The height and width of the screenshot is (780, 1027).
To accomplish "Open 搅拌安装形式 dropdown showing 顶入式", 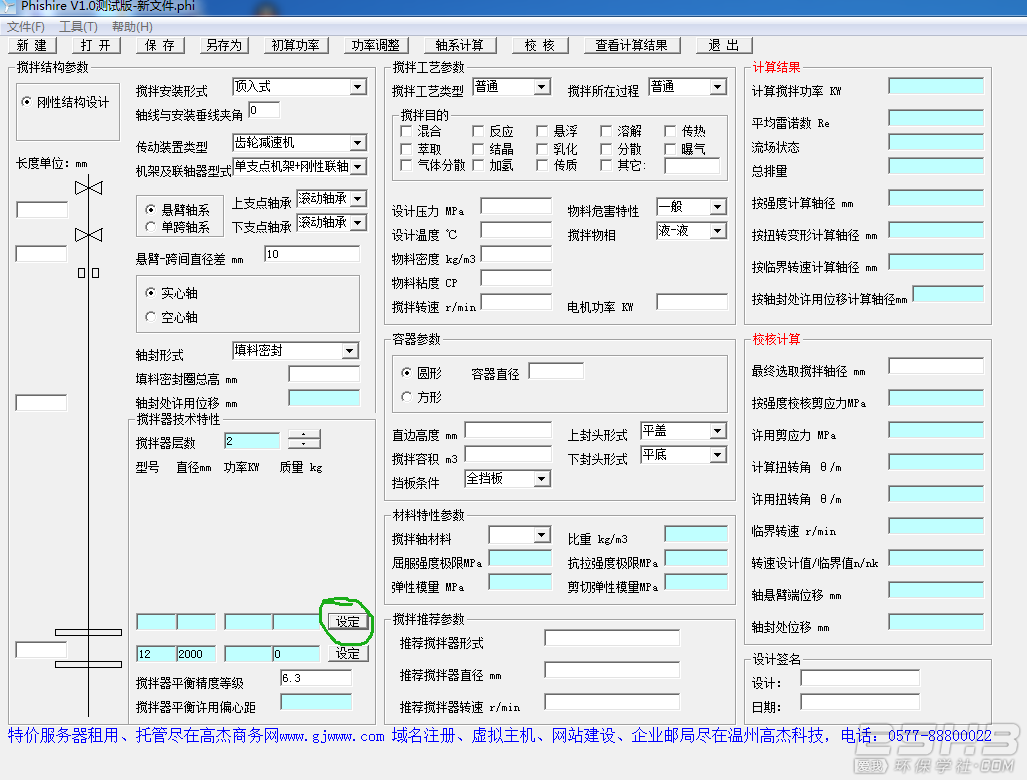I will click(299, 86).
